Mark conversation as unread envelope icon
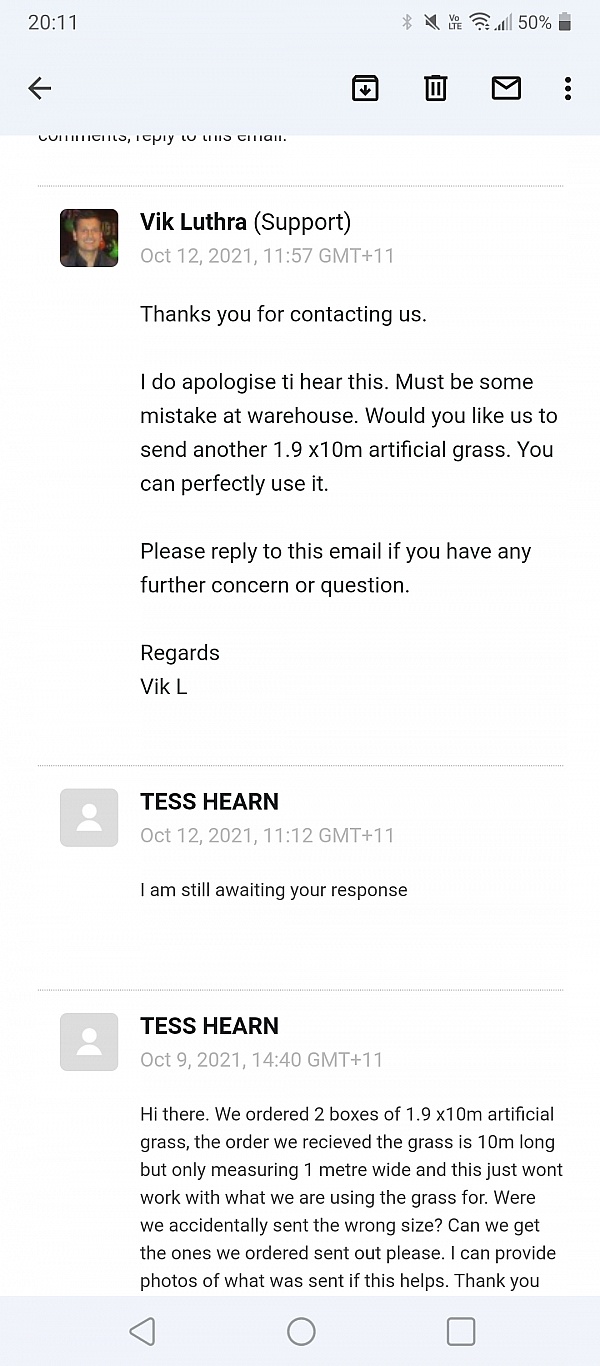Image resolution: width=600 pixels, height=1366 pixels. pyautogui.click(x=506, y=89)
